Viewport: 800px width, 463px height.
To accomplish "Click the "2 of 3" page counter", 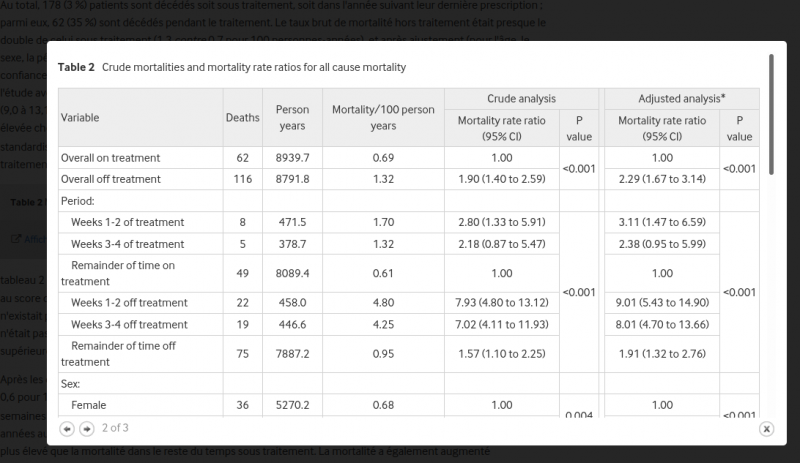I will (115, 428).
